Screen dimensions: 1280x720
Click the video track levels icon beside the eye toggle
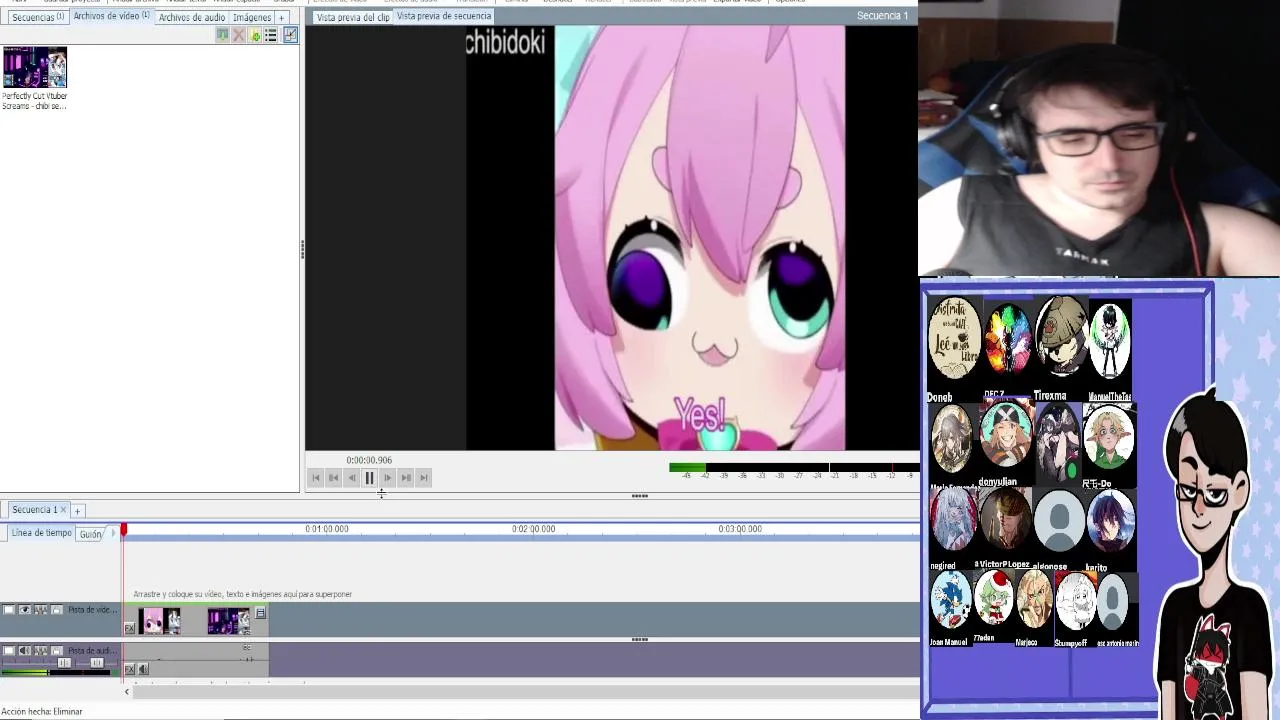pos(41,610)
